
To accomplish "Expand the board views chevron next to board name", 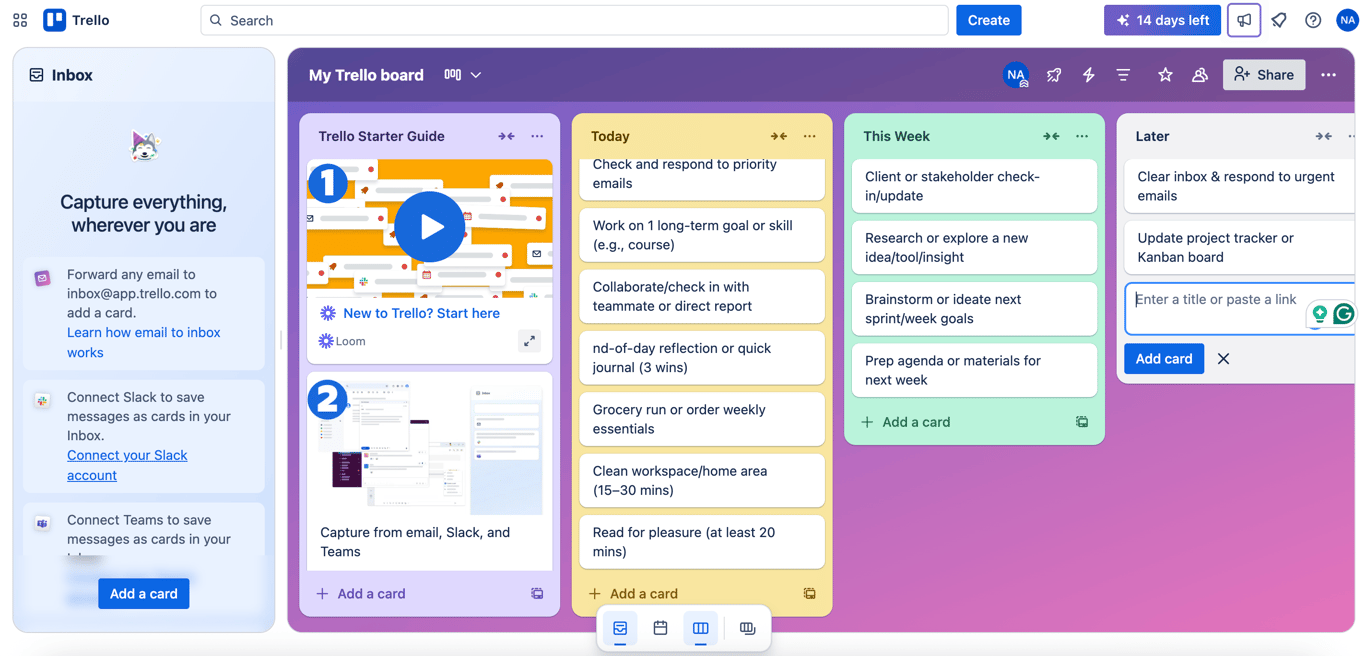I will pos(477,75).
